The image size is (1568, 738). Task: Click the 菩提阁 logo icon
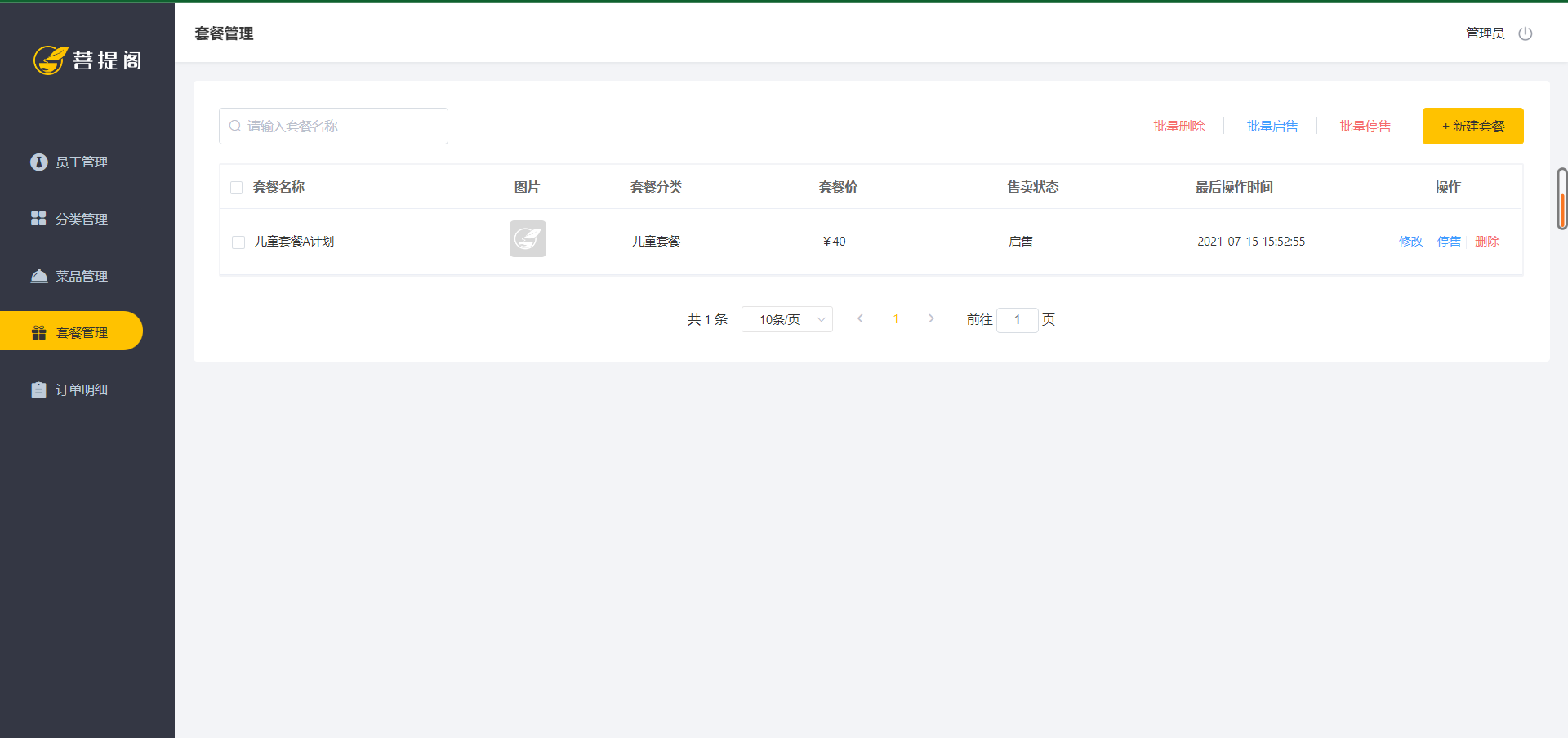tap(50, 60)
